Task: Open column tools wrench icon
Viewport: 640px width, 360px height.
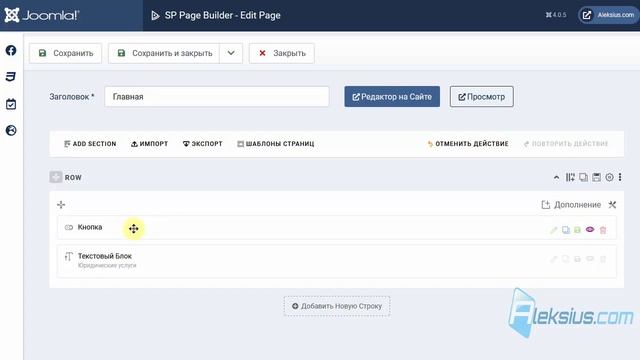Action: coord(612,204)
